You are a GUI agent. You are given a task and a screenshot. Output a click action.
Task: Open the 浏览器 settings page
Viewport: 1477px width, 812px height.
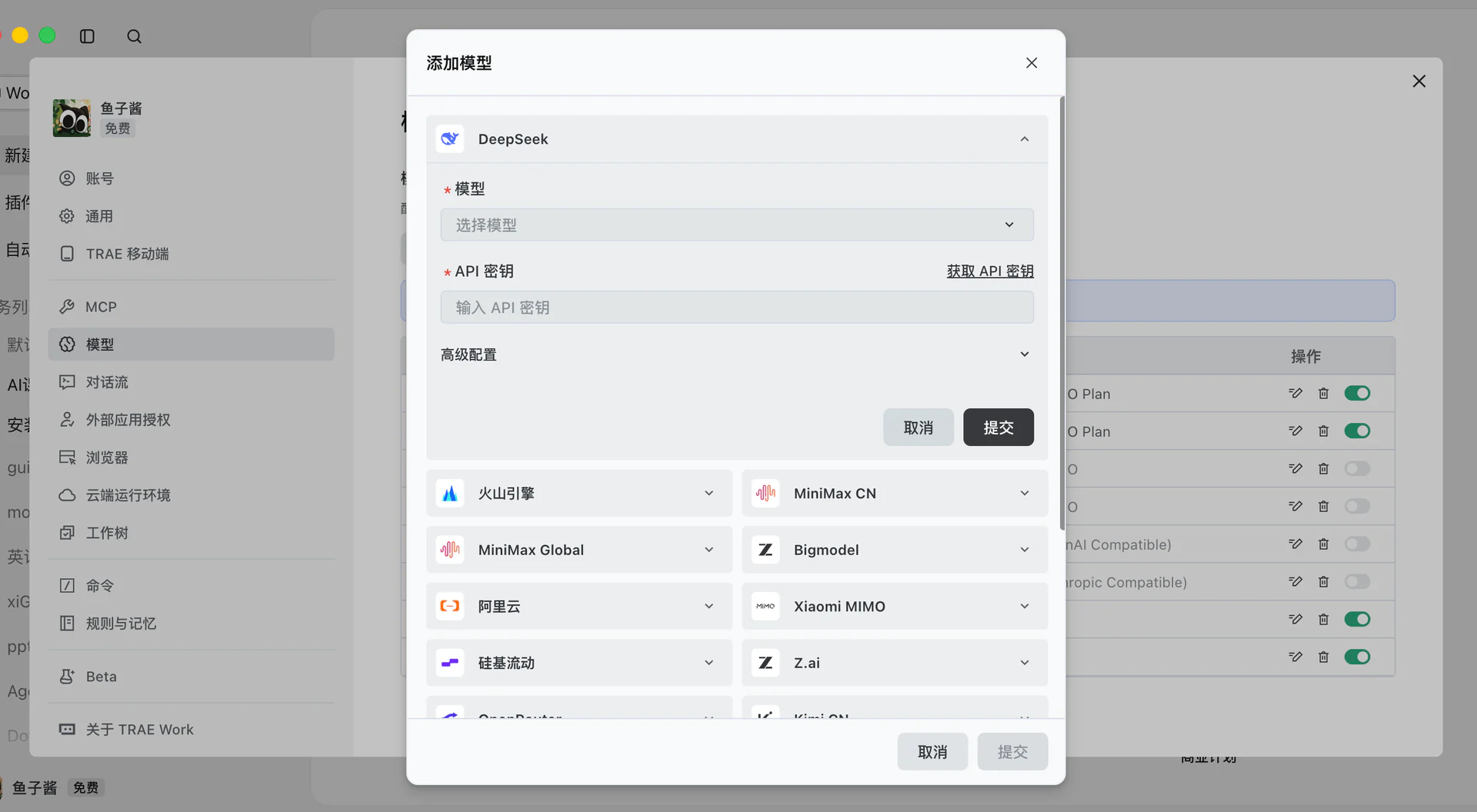tap(191, 458)
